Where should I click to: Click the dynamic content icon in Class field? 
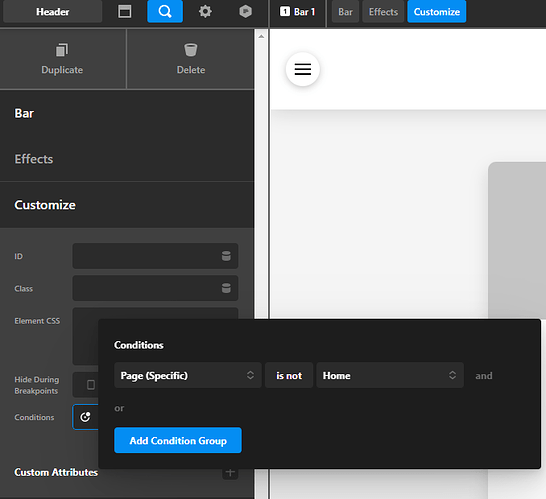(x=226, y=288)
